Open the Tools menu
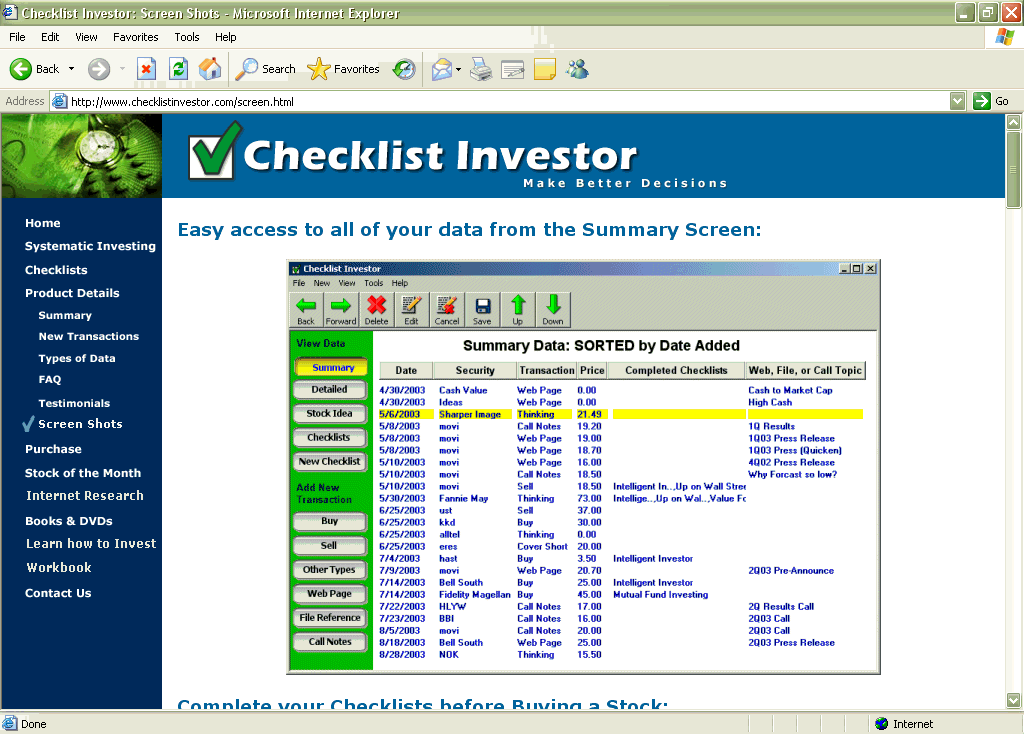1024x734 pixels. tap(186, 37)
